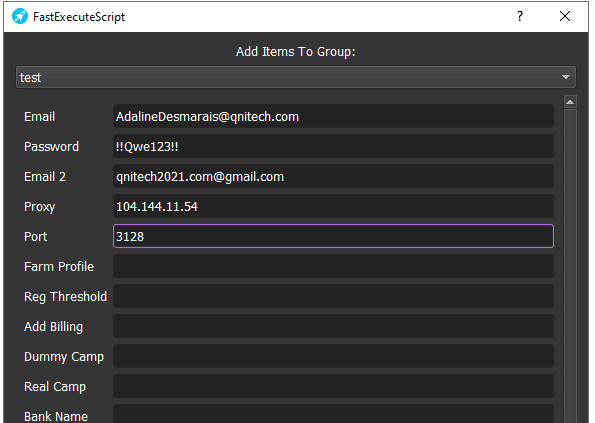The height and width of the screenshot is (423, 595).
Task: Click the Dummy Camp input field
Action: pyautogui.click(x=333, y=356)
